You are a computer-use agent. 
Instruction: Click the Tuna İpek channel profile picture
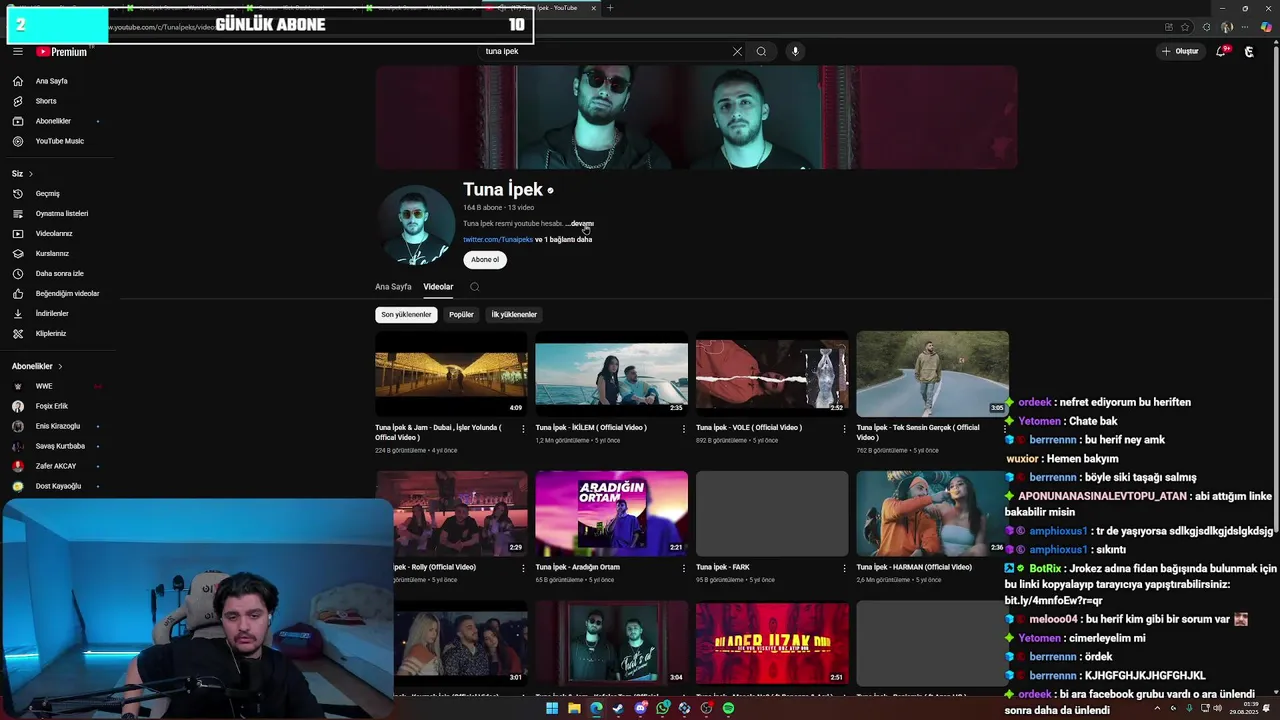(415, 225)
